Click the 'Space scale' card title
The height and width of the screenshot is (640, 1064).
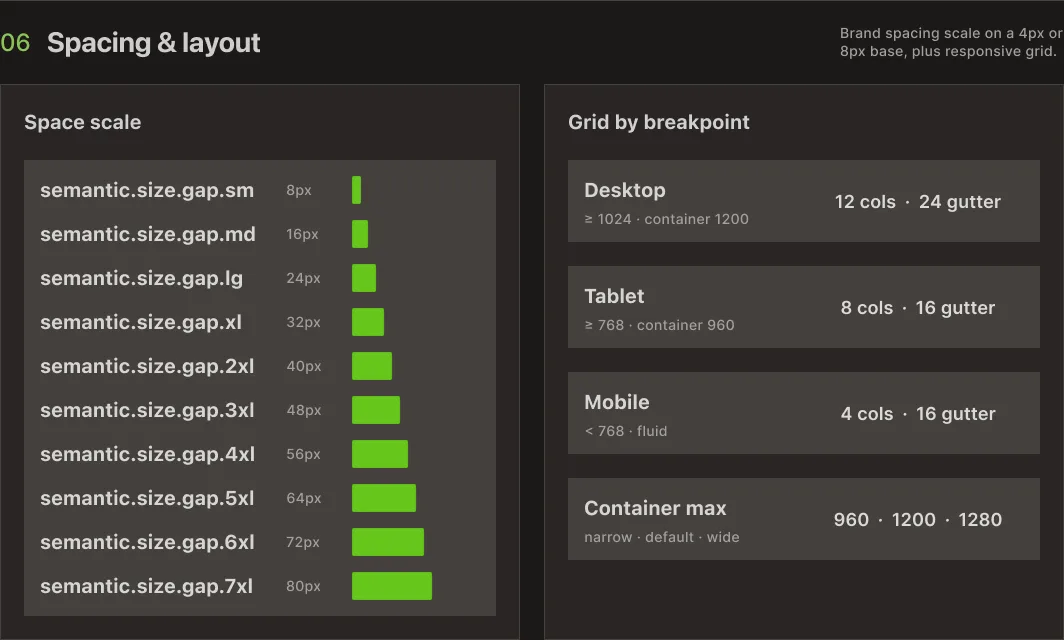83,122
